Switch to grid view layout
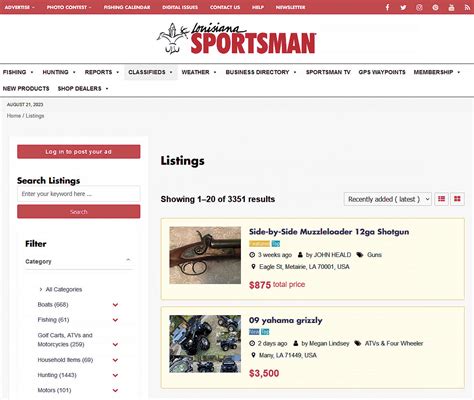The width and height of the screenshot is (474, 400). [457, 199]
